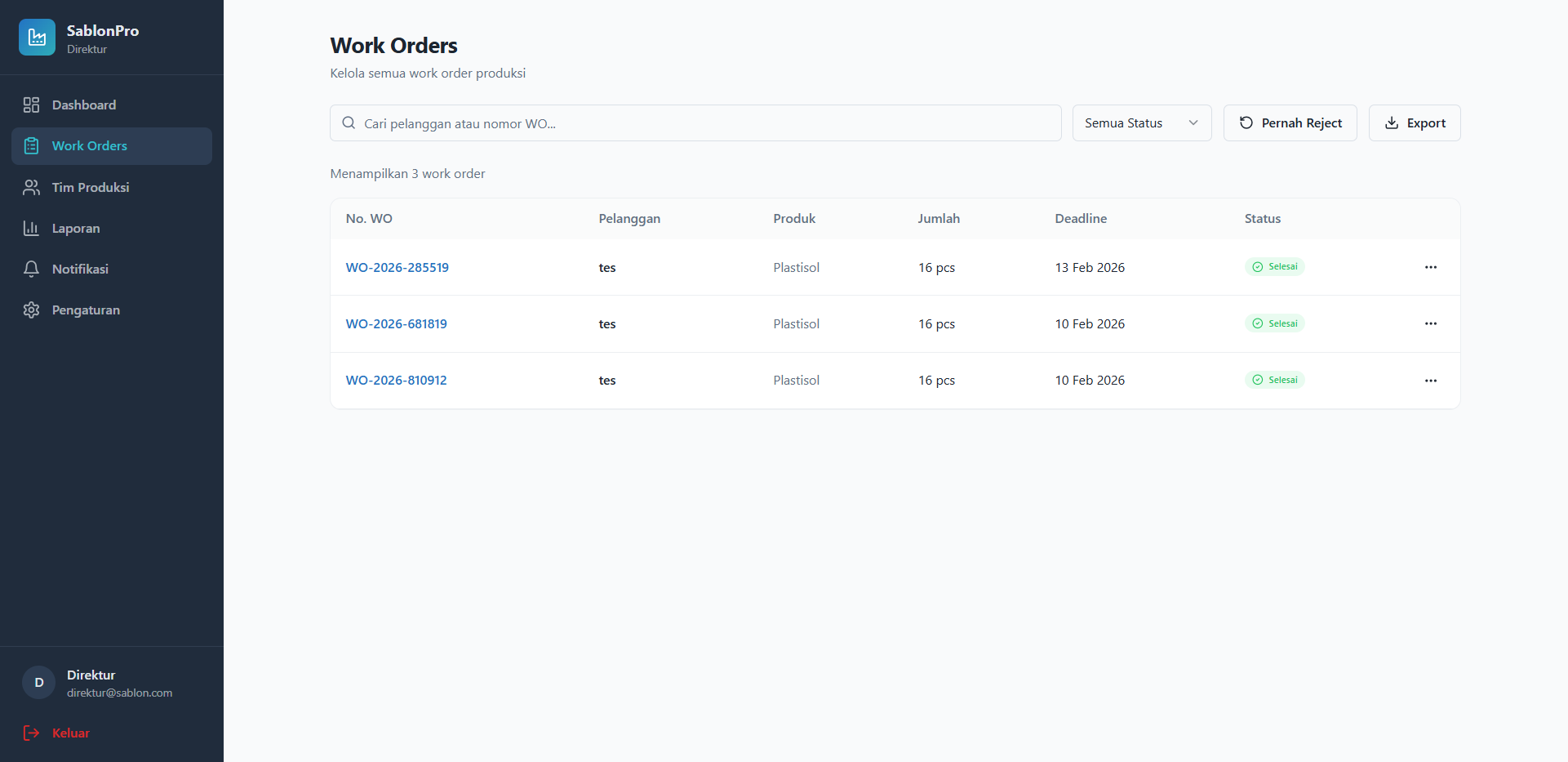Screen dimensions: 1568x762
Task: Click the Work Orders clipboard icon
Action: pos(31,145)
